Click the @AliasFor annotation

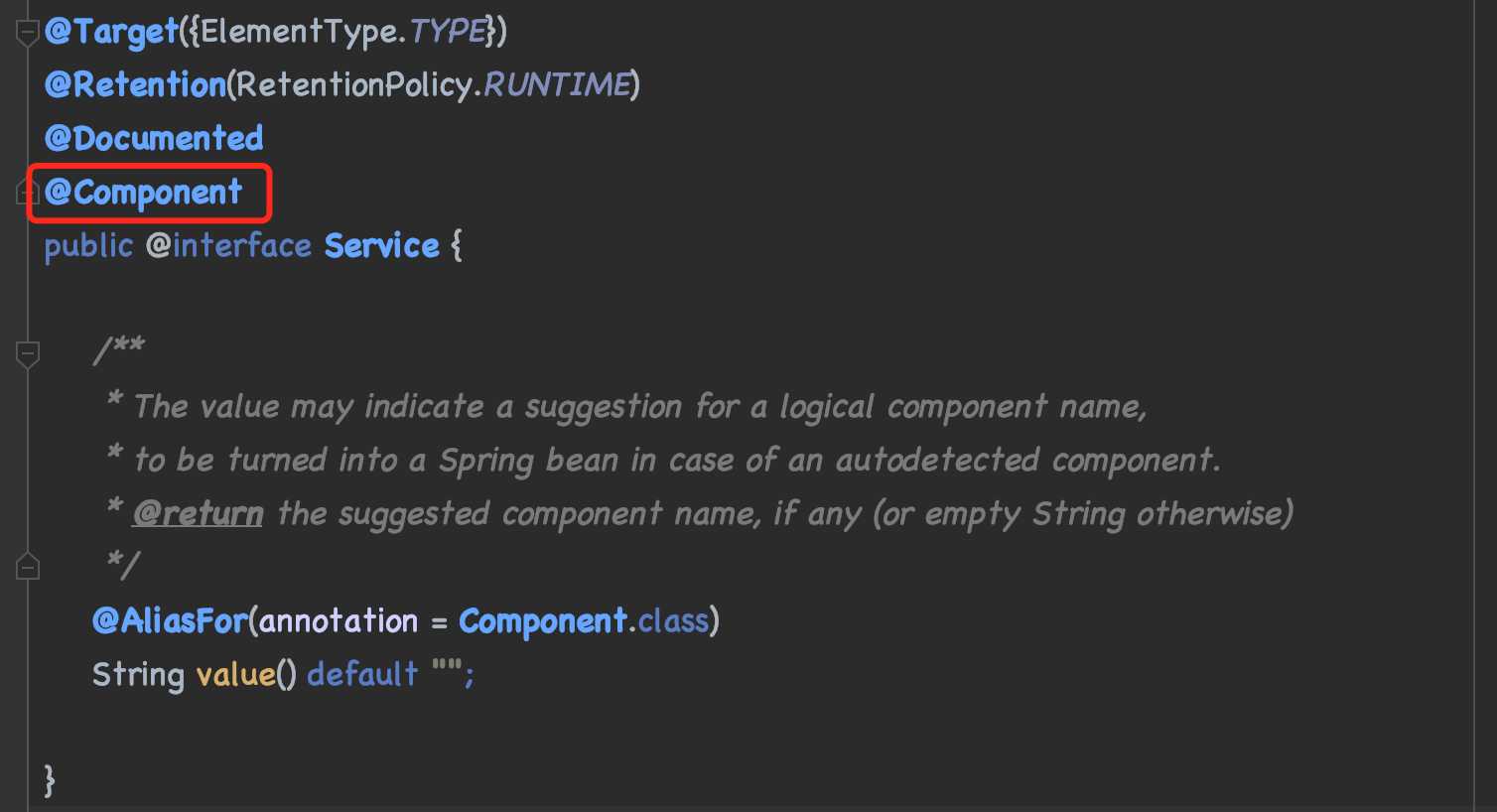(x=170, y=621)
